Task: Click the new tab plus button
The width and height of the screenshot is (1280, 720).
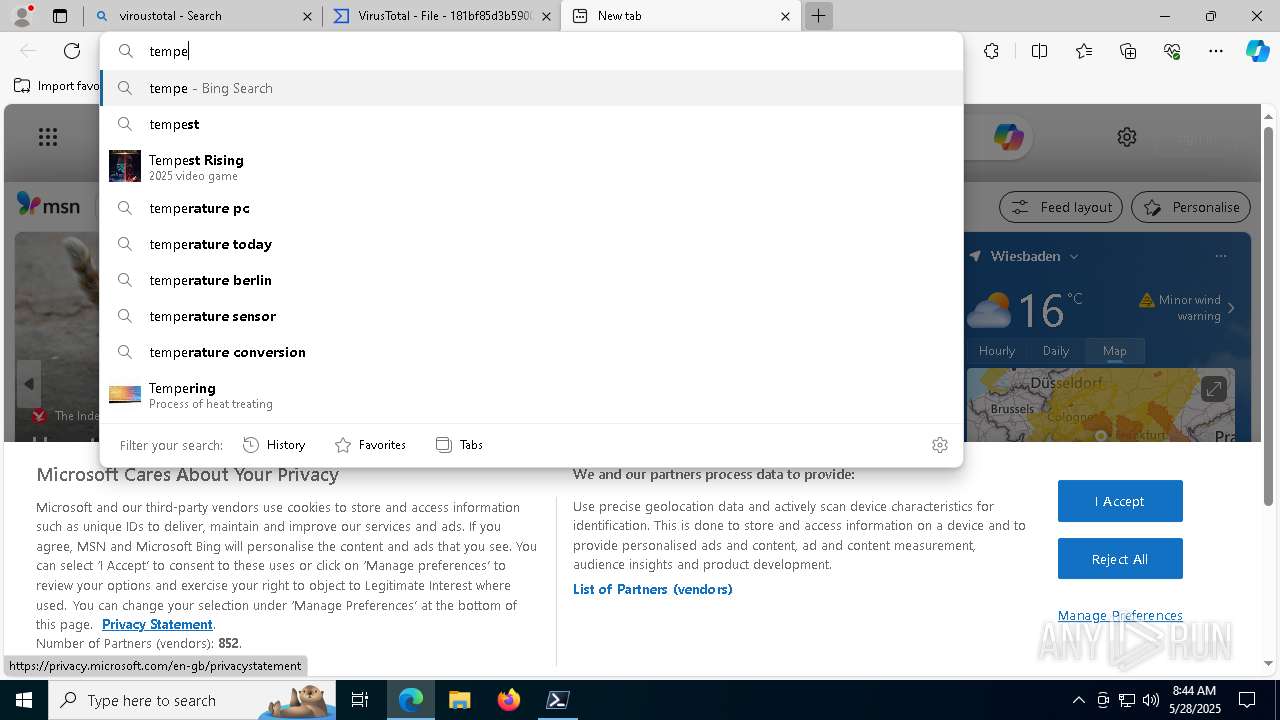Action: [x=818, y=16]
